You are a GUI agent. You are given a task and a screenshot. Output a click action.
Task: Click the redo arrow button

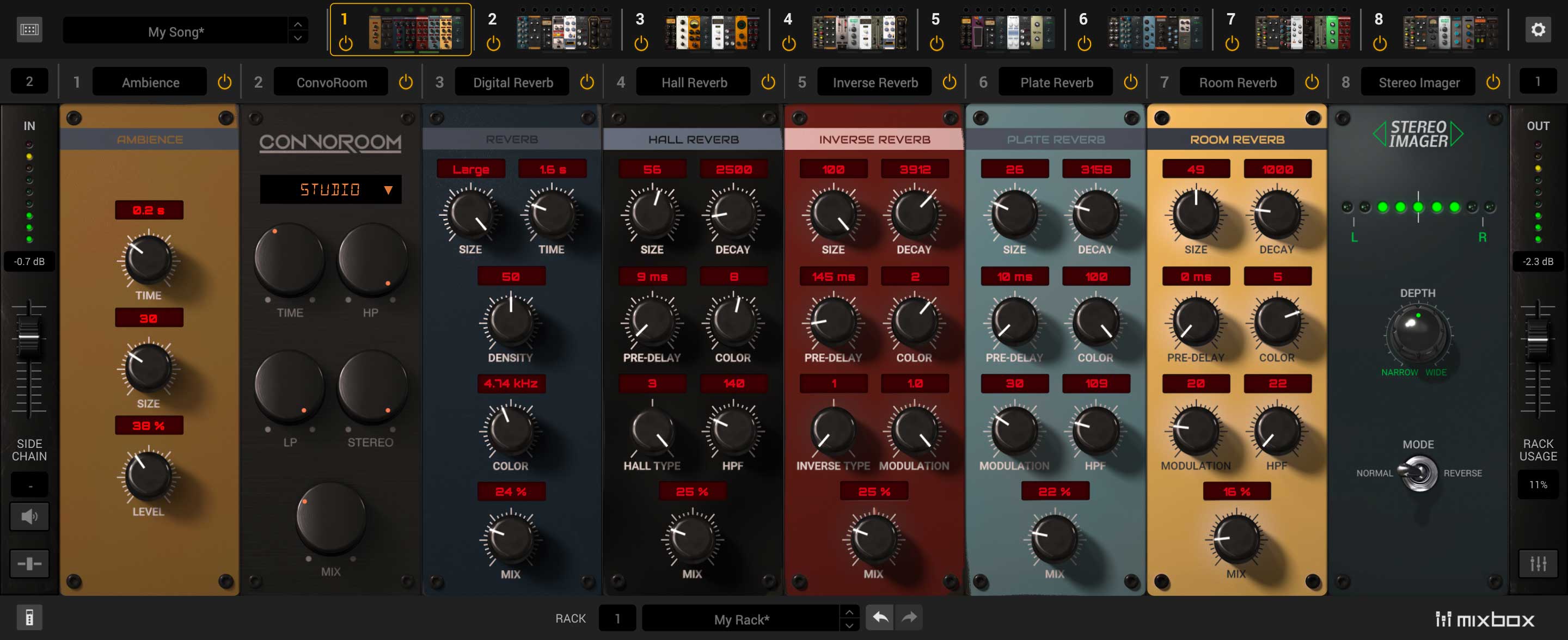coord(909,618)
